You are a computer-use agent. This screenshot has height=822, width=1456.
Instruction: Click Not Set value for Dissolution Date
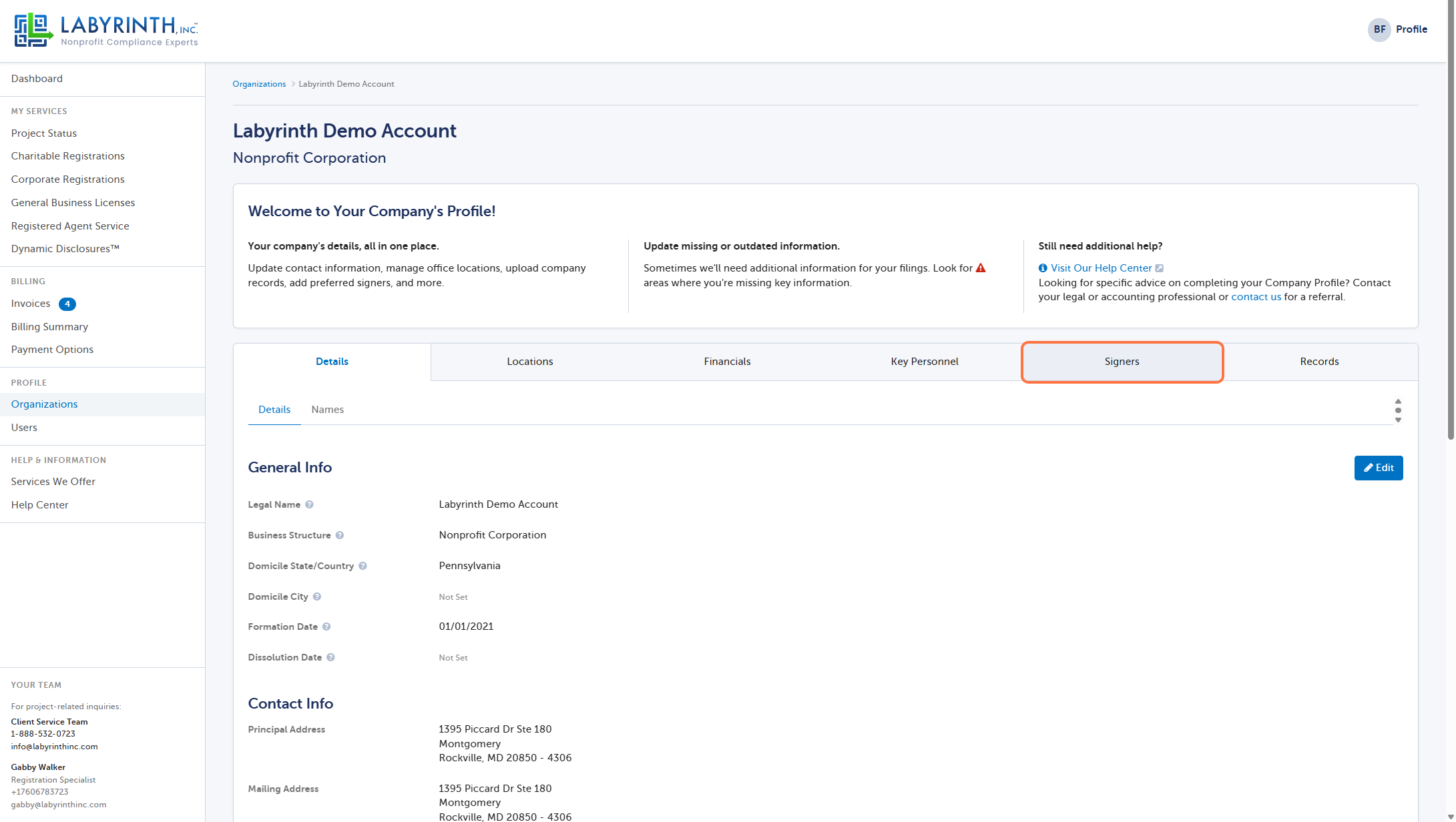(x=453, y=658)
